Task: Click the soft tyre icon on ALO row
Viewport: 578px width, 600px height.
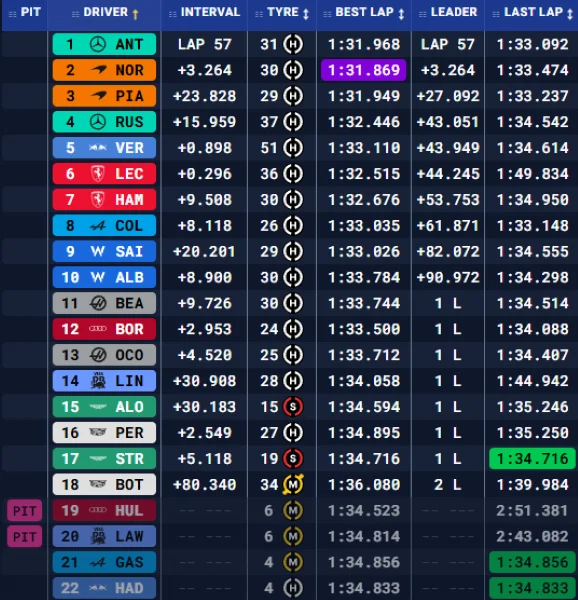Action: coord(293,407)
